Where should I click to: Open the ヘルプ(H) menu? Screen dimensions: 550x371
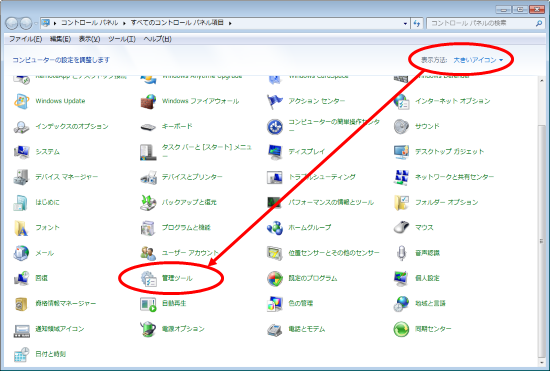pos(157,39)
